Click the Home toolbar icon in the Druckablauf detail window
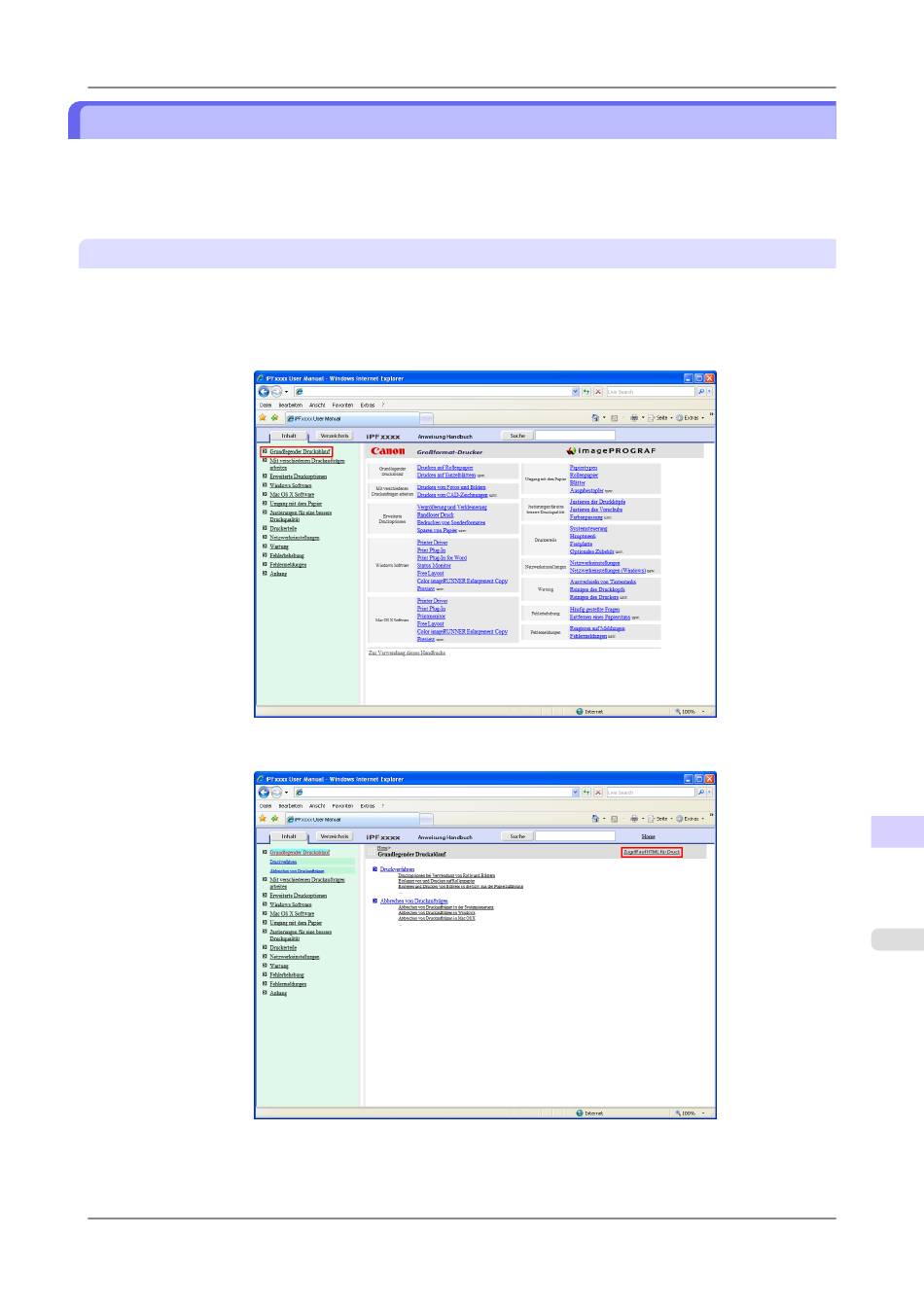This screenshot has height=1307, width=924. pos(596,819)
